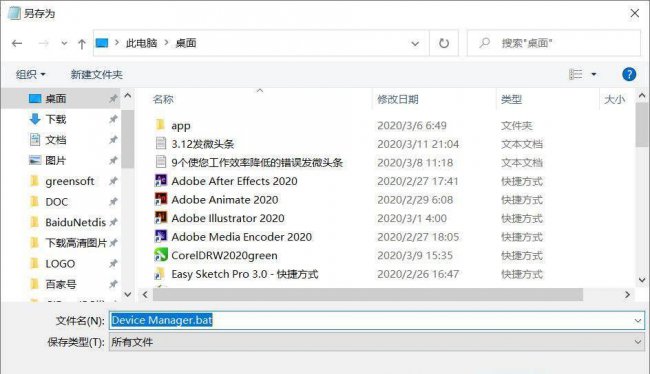This screenshot has width=650, height=374.
Task: Click file list scroll down arrow
Action: pos(642,280)
